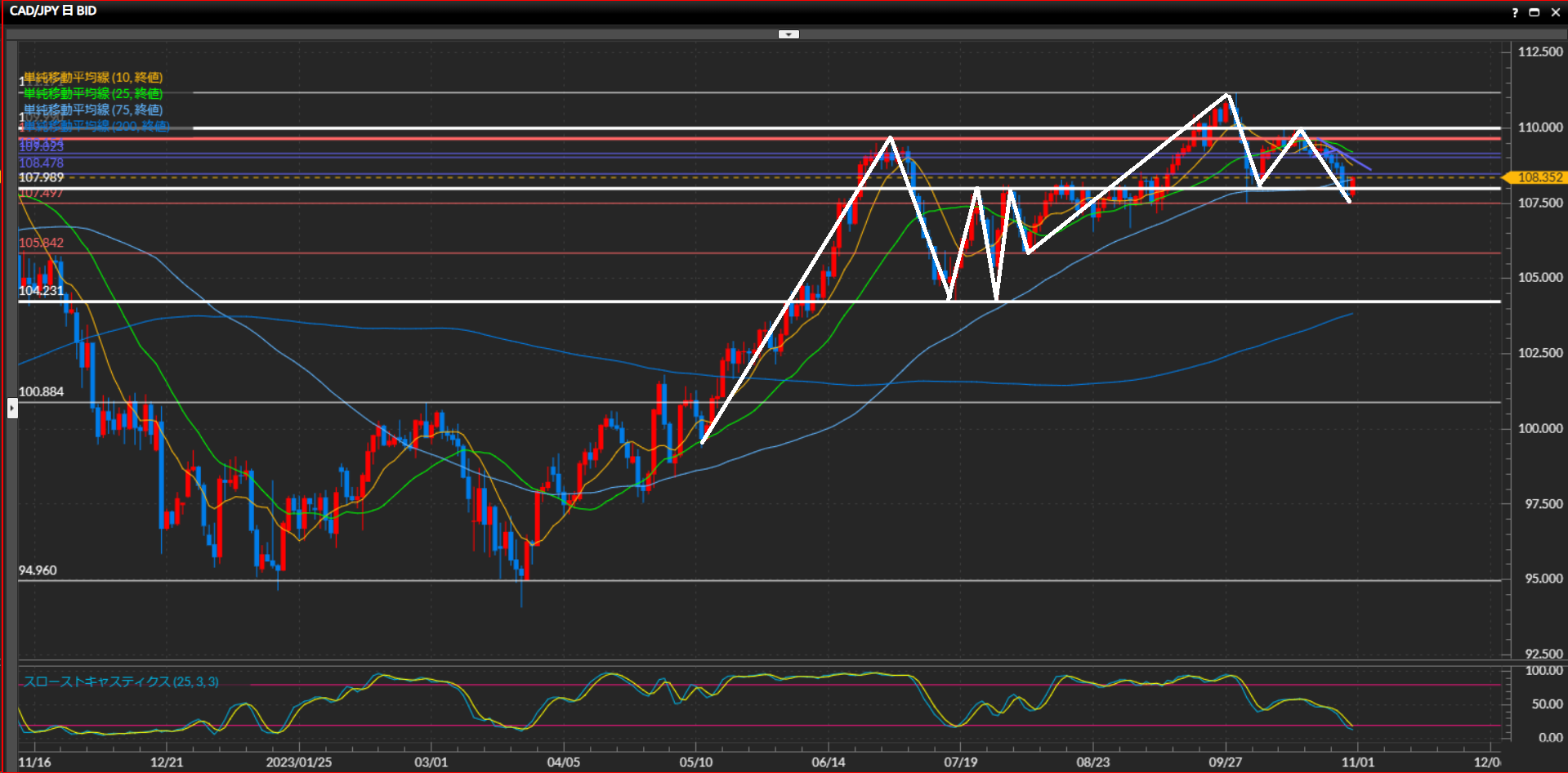The width and height of the screenshot is (1568, 773).
Task: Click the 94.960 horizontal line label
Action: 38,570
